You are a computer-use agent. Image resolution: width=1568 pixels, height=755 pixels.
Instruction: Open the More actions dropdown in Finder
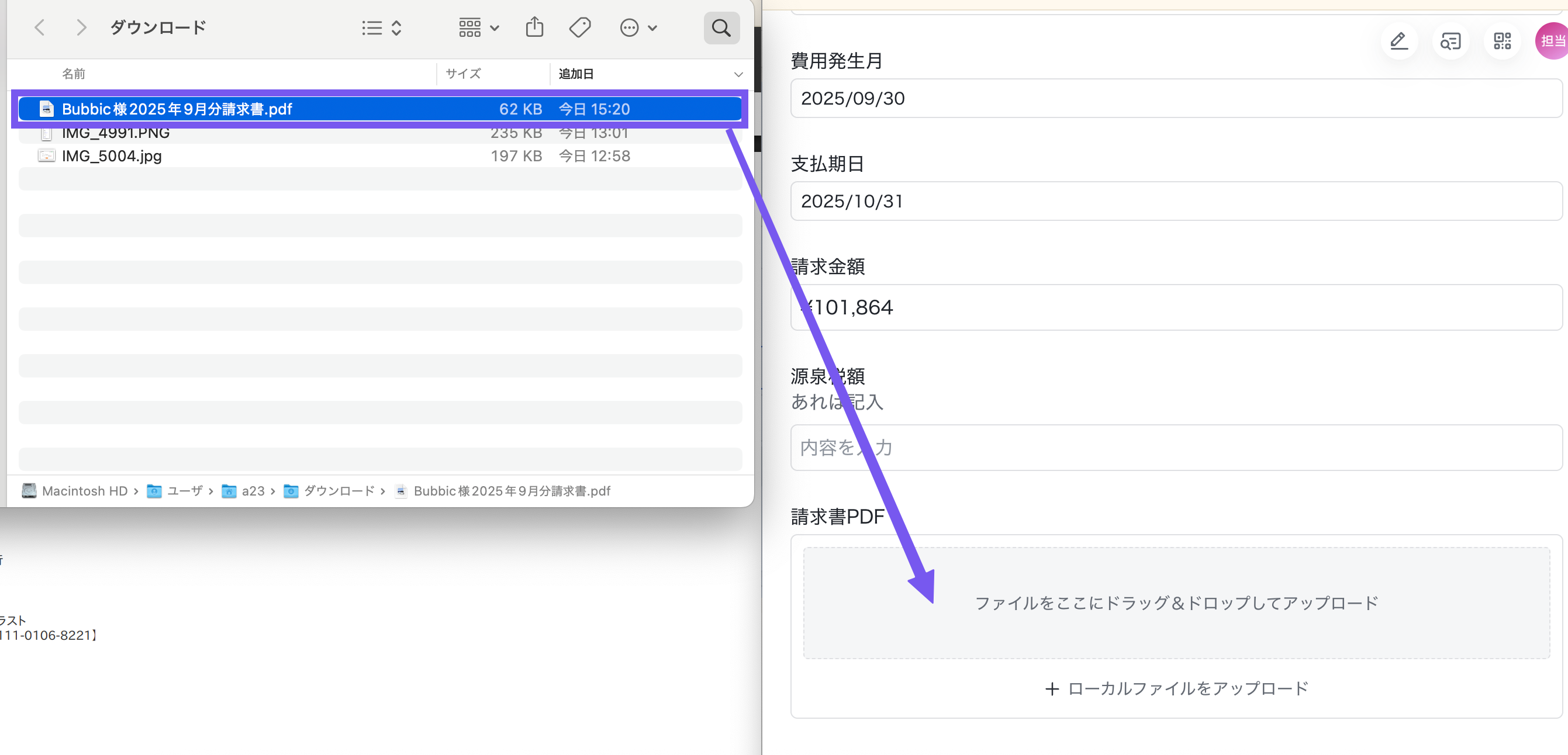point(638,27)
